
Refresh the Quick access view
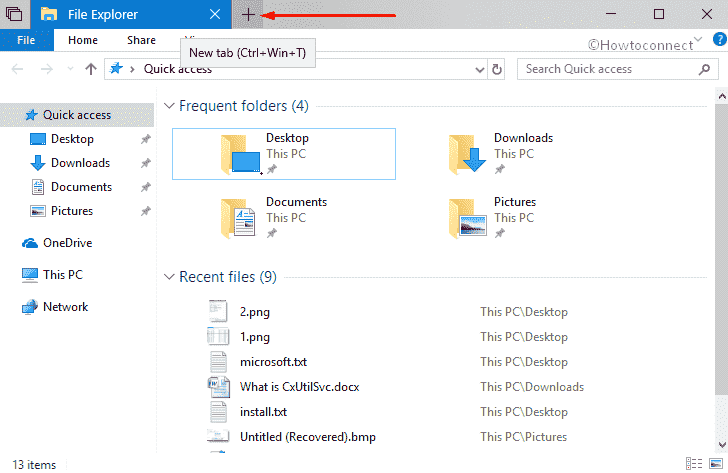[x=497, y=69]
